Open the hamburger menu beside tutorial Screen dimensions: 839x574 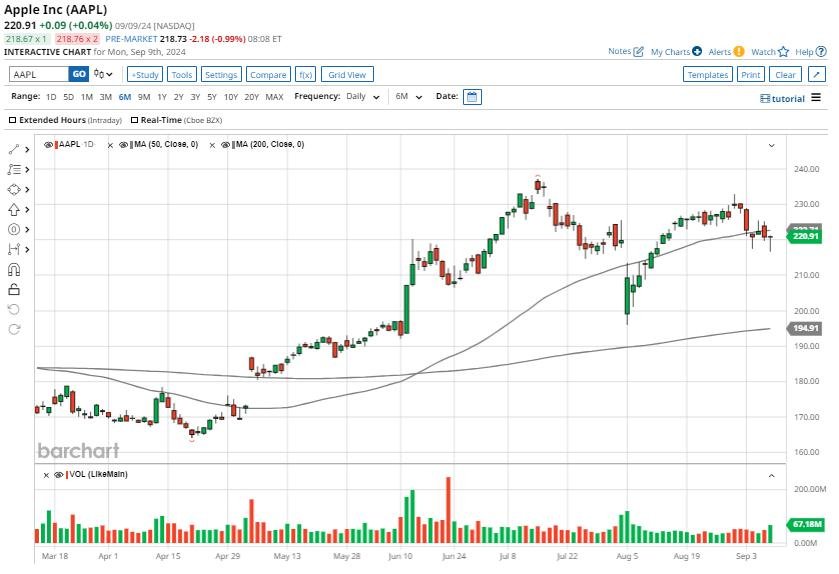pos(816,98)
